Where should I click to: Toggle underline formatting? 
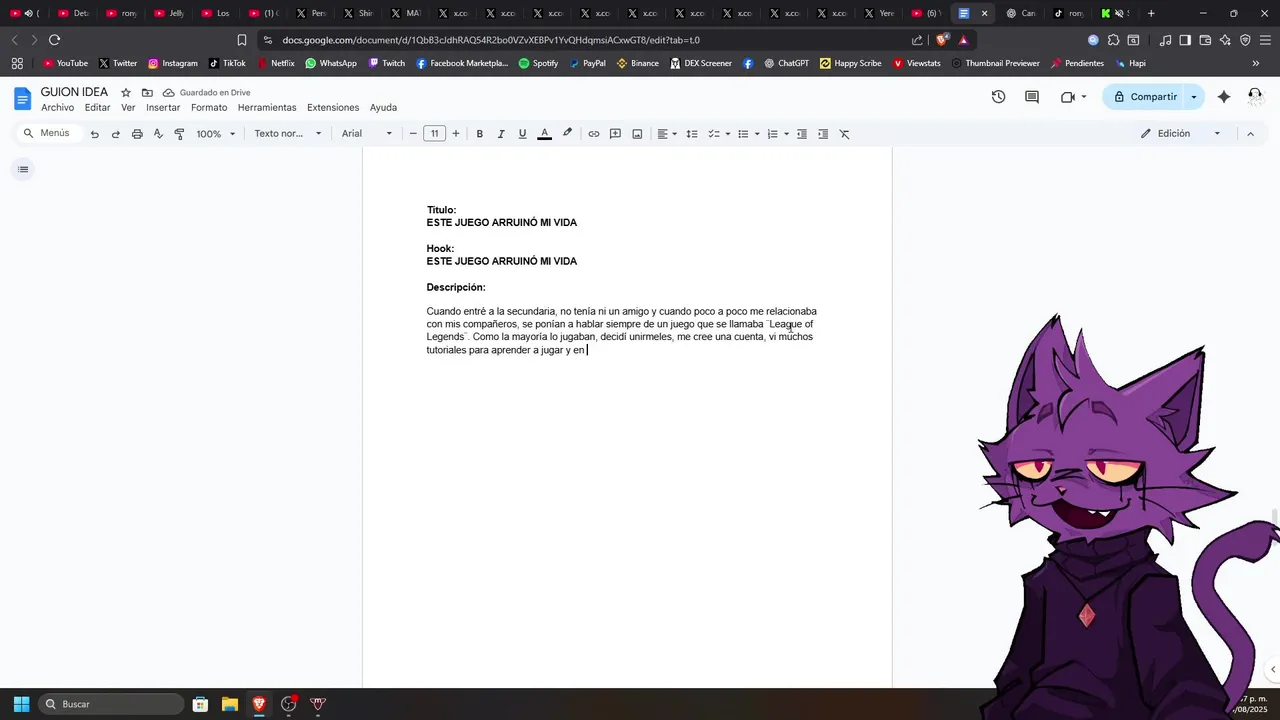[522, 134]
